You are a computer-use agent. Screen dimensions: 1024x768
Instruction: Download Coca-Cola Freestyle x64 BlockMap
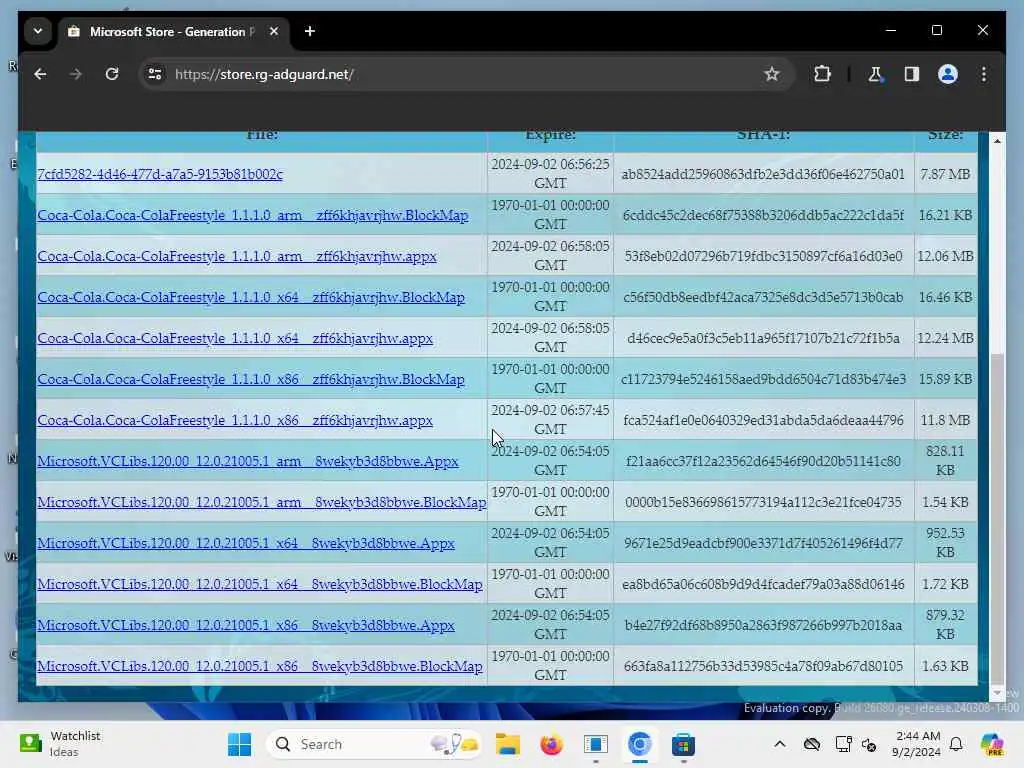251,298
